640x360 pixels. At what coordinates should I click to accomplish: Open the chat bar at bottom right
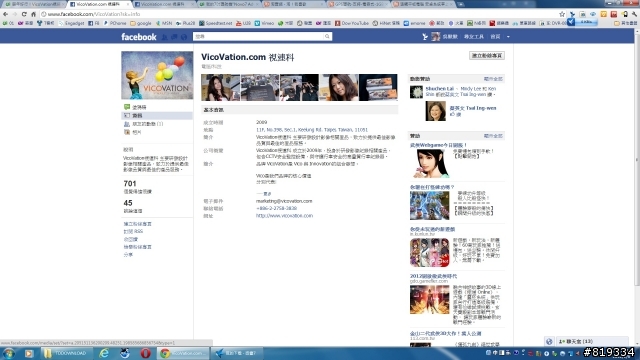(591, 341)
